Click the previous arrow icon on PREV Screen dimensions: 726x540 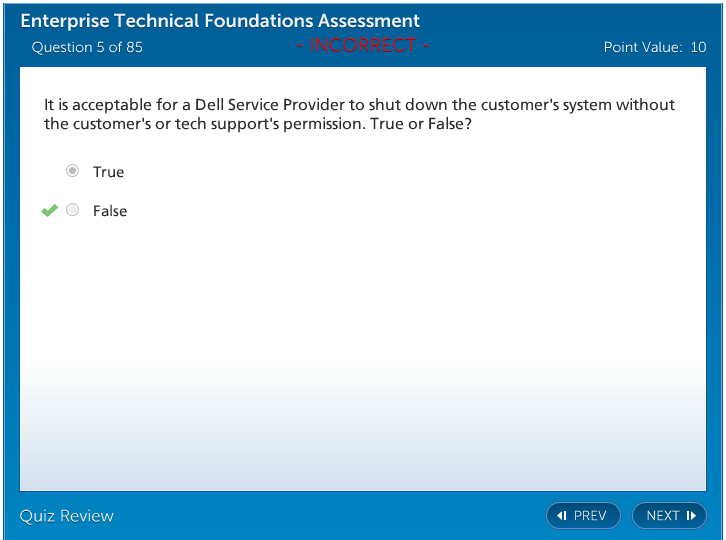(562, 516)
